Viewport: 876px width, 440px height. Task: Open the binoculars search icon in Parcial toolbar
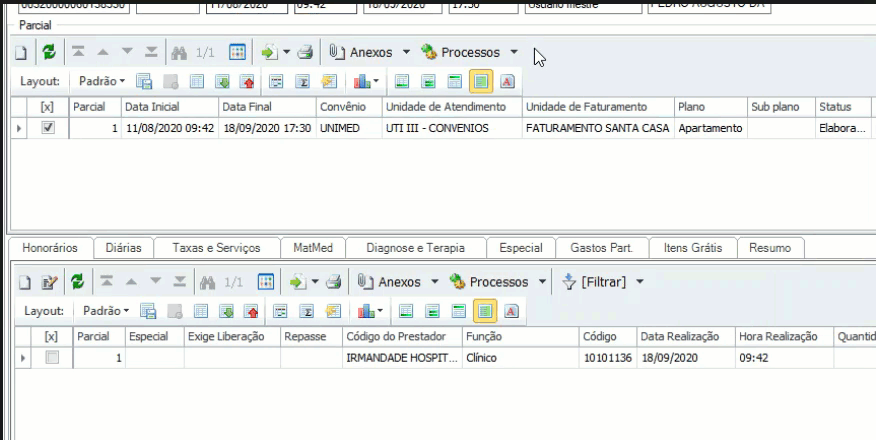179,52
